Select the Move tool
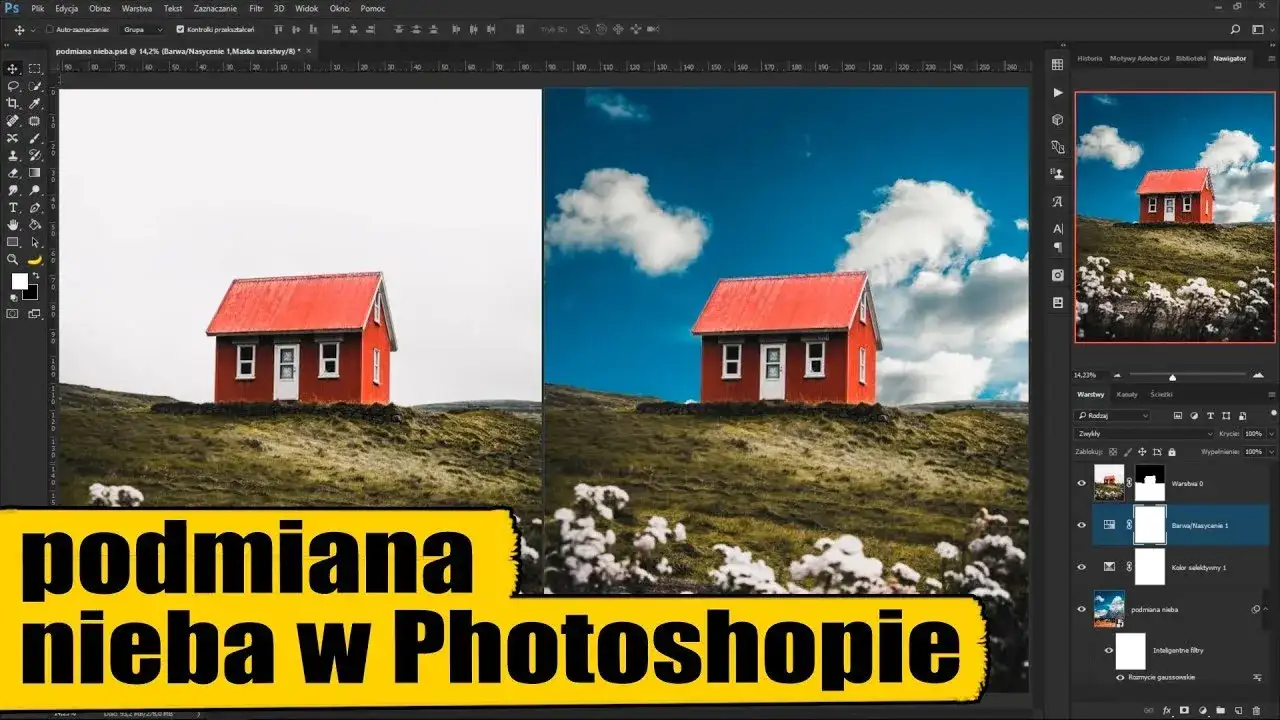Image resolution: width=1280 pixels, height=720 pixels. (x=14, y=70)
